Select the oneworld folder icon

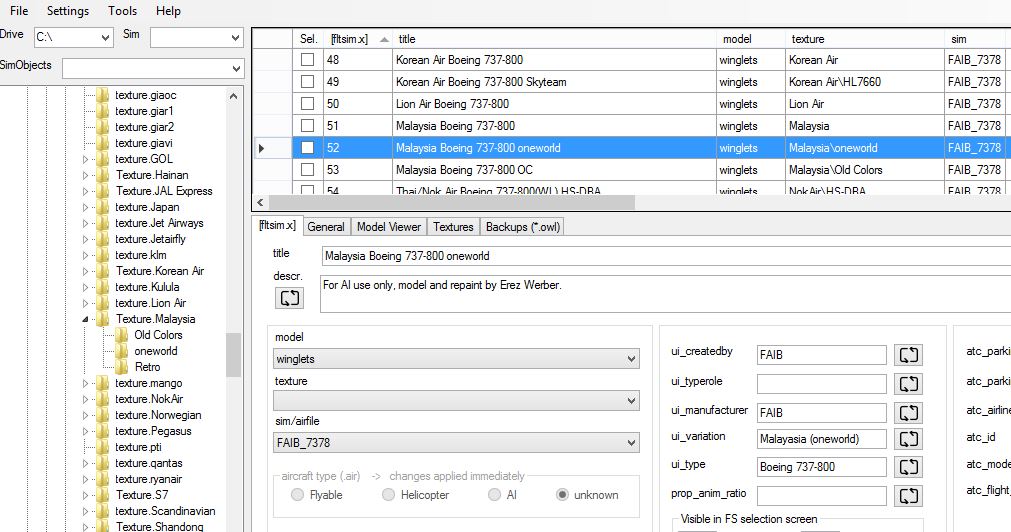(122, 351)
